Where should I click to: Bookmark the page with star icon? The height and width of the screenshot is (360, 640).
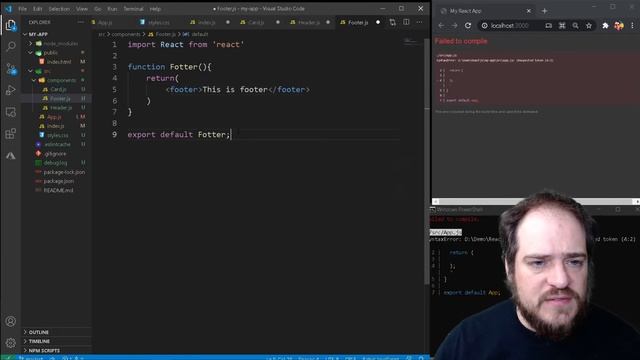pos(589,26)
